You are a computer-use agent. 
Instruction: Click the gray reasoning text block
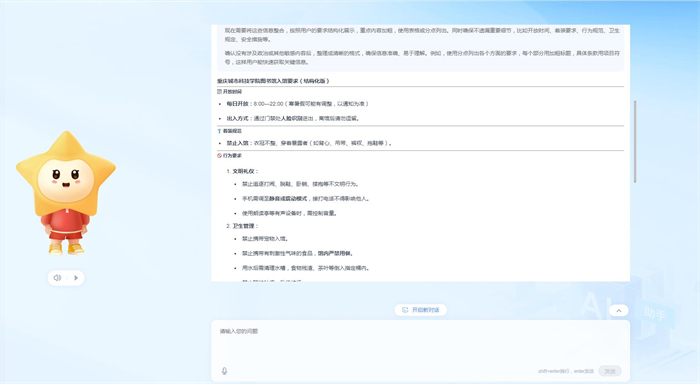click(x=421, y=46)
